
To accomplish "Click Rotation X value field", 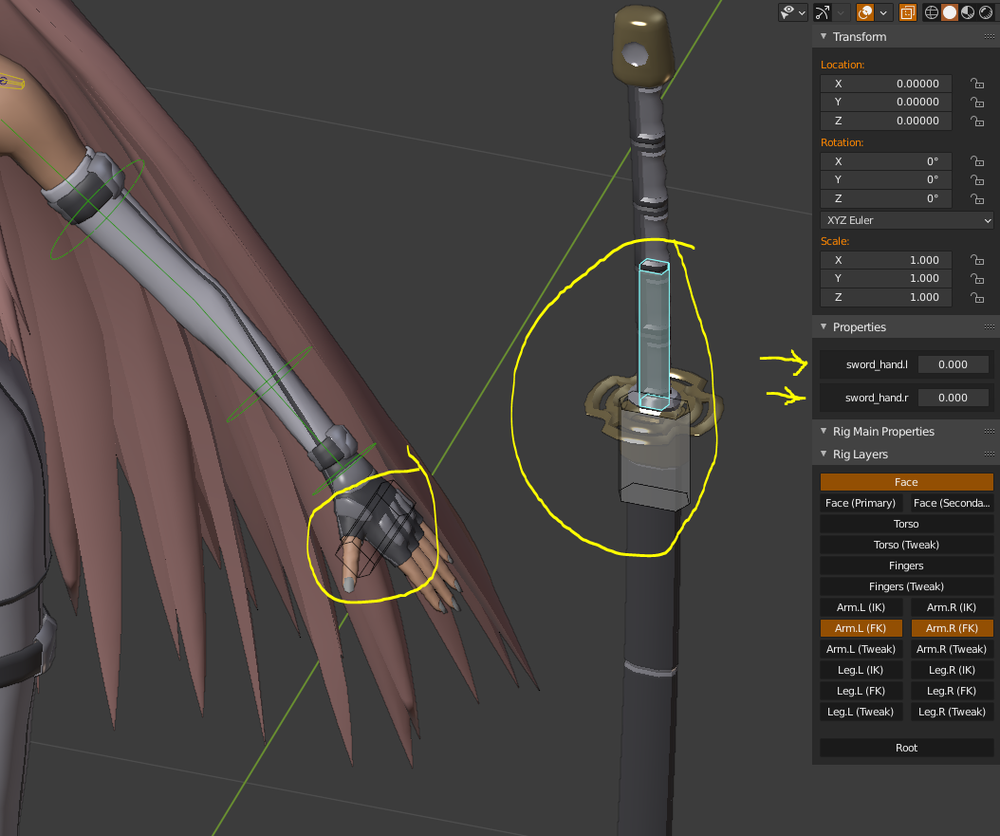I will (886, 161).
